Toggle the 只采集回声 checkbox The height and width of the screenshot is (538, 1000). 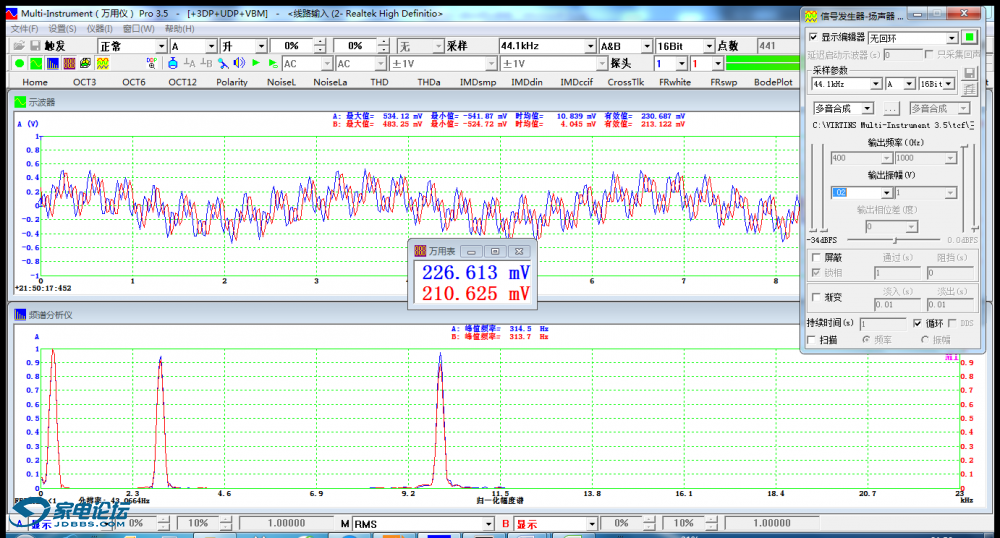click(x=929, y=55)
